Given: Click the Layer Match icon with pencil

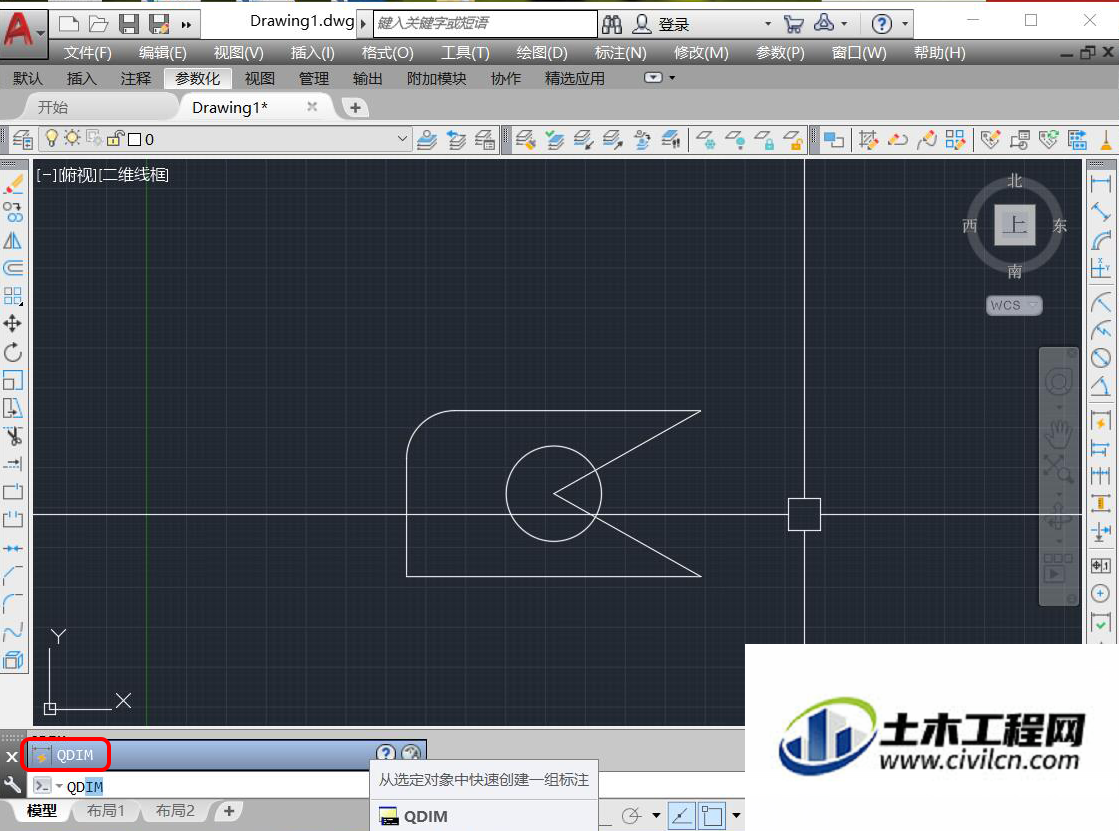Looking at the screenshot, I should pyautogui.click(x=526, y=139).
